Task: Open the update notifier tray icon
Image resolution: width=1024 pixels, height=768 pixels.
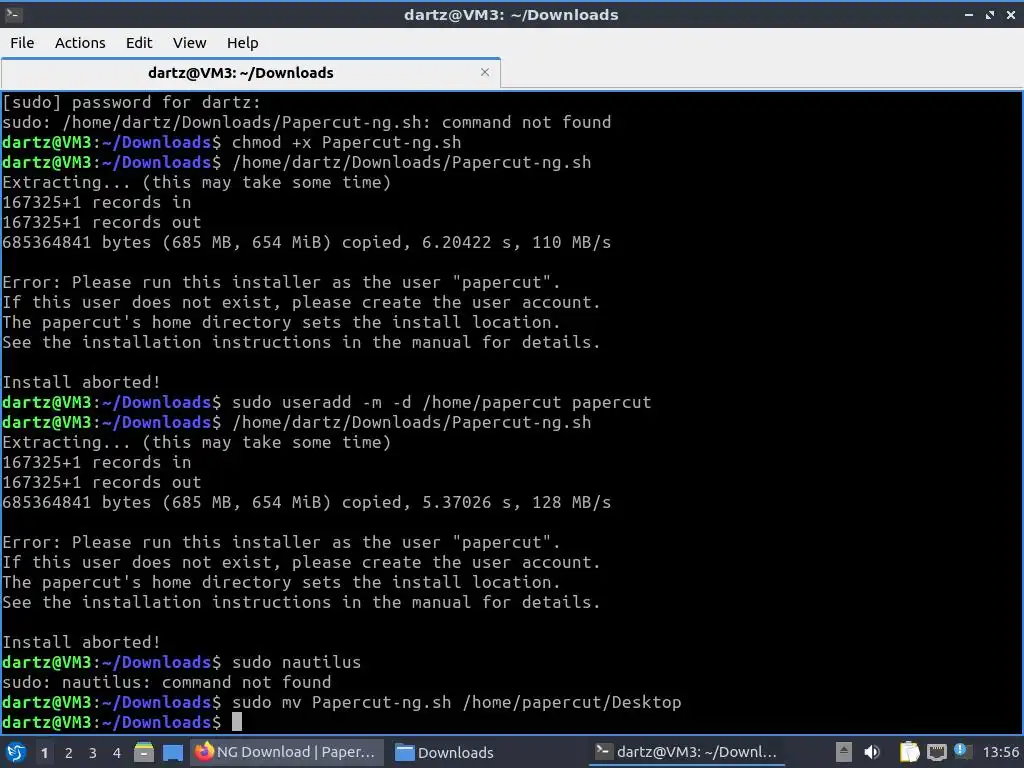Action: click(x=962, y=751)
